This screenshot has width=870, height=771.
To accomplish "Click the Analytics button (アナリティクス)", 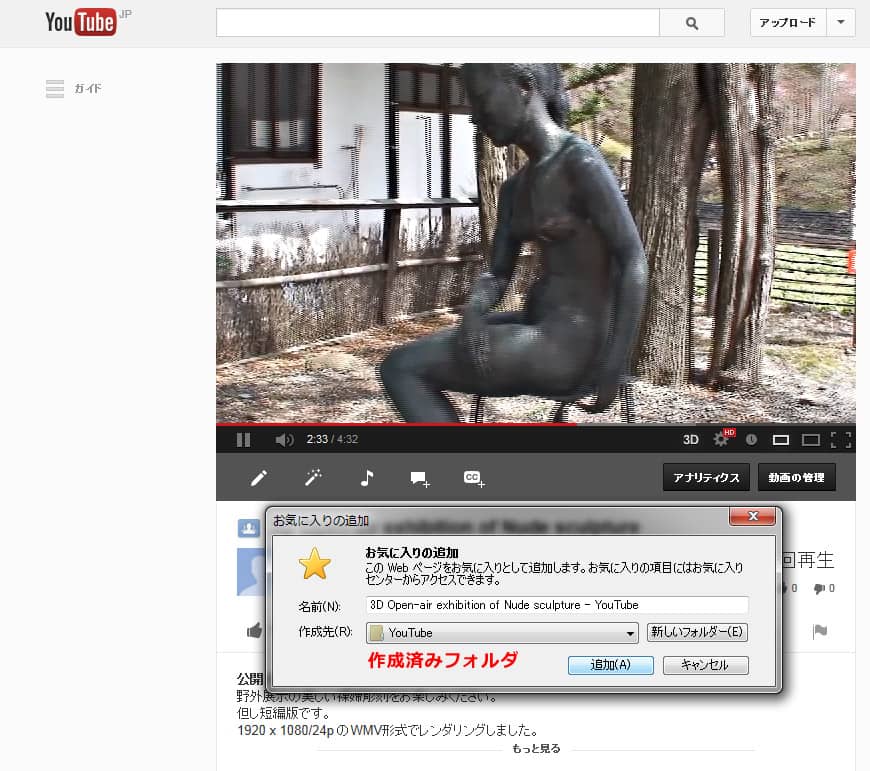I will pyautogui.click(x=705, y=477).
